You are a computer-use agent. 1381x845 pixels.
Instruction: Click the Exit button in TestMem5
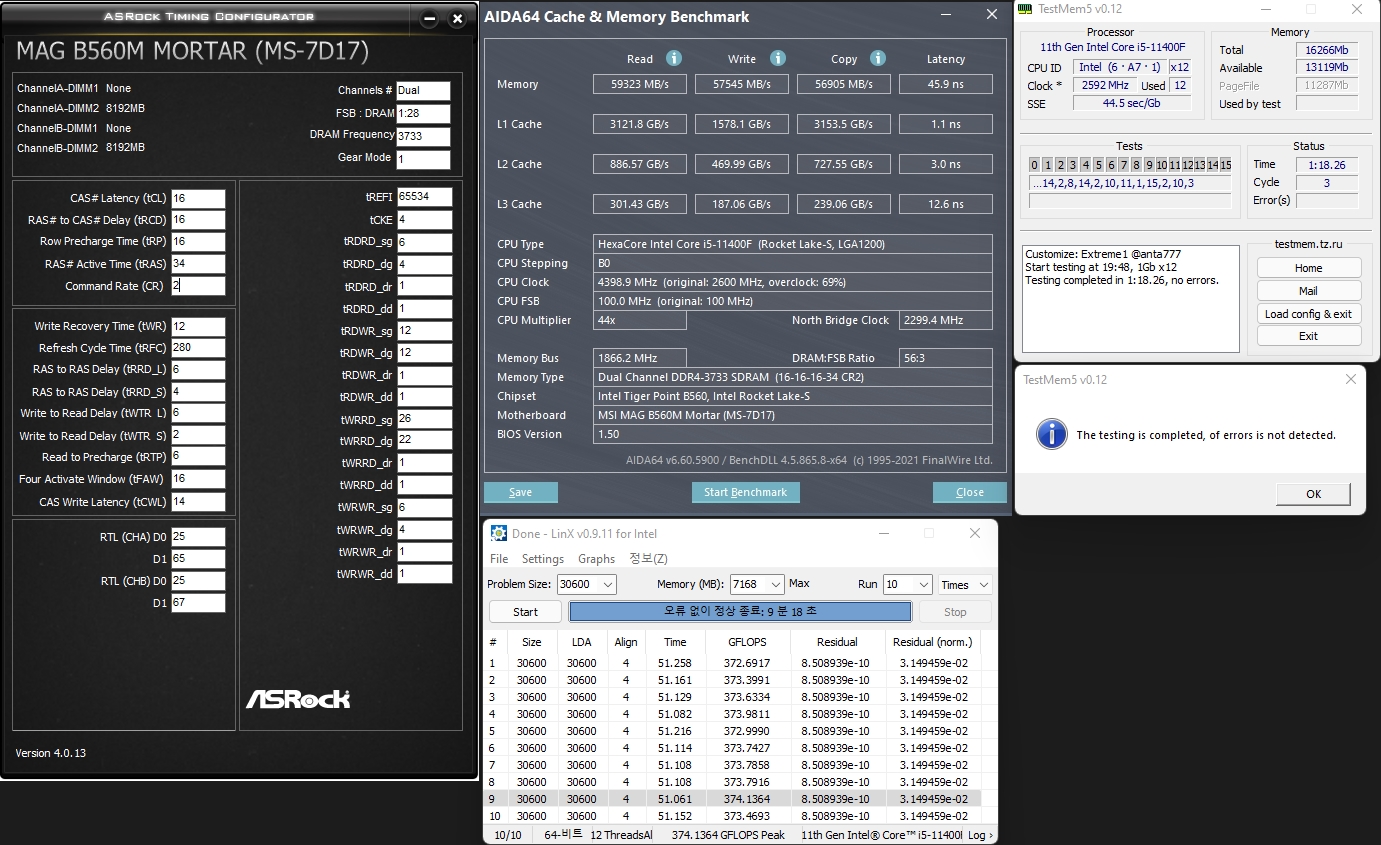pyautogui.click(x=1309, y=336)
